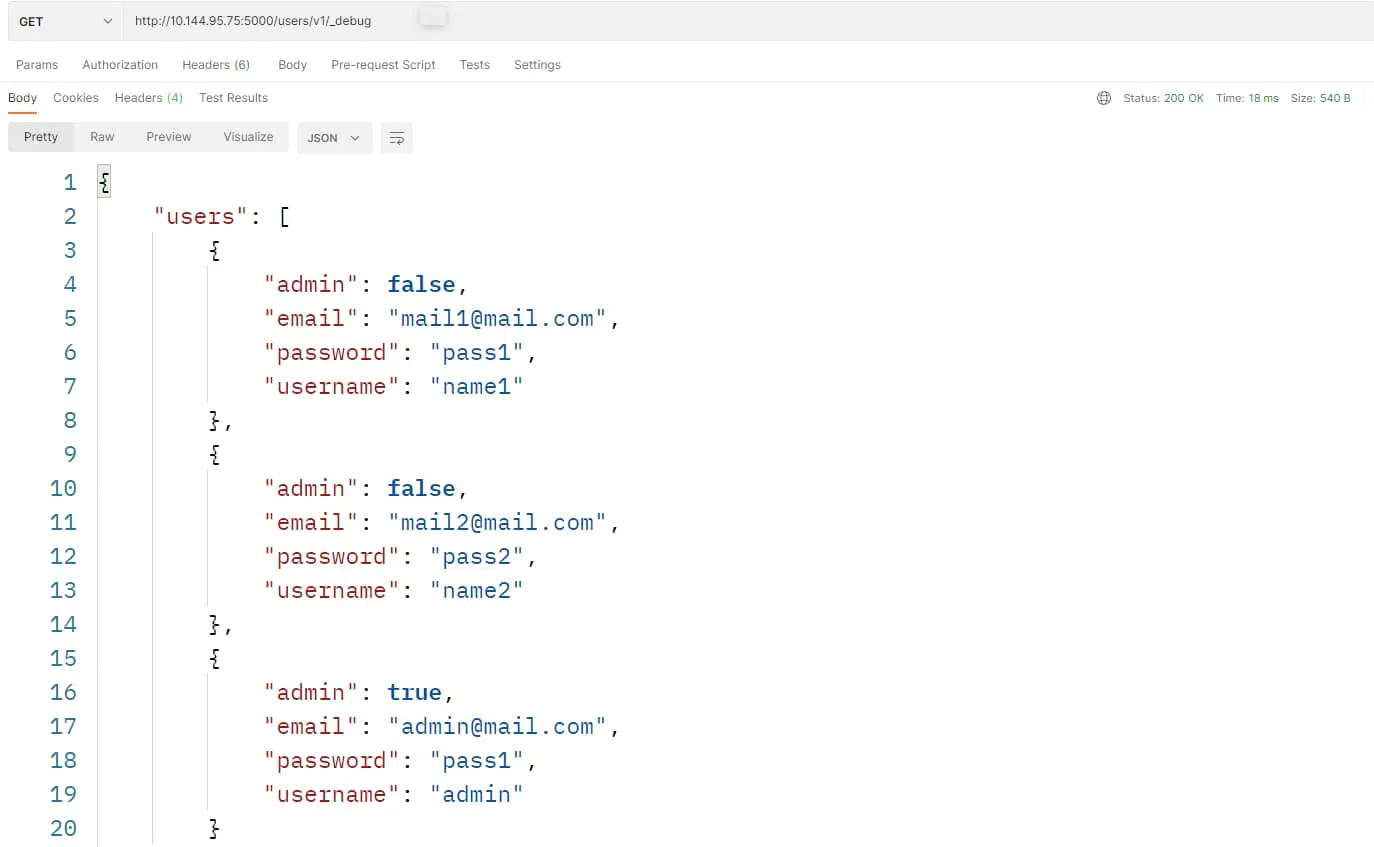Click line number 16 in the response
The width and height of the screenshot is (1374, 847).
pyautogui.click(x=63, y=692)
